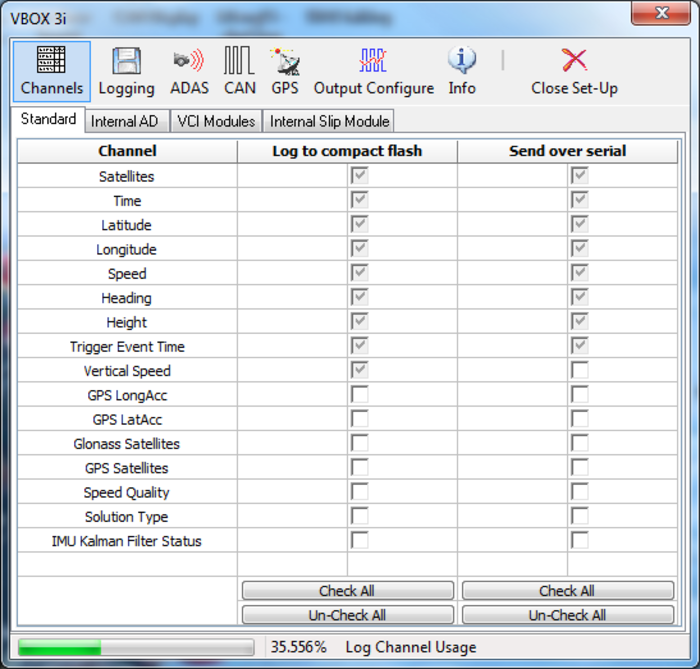Open the Channels setup section
Screen dimensions: 700x669
click(x=52, y=71)
